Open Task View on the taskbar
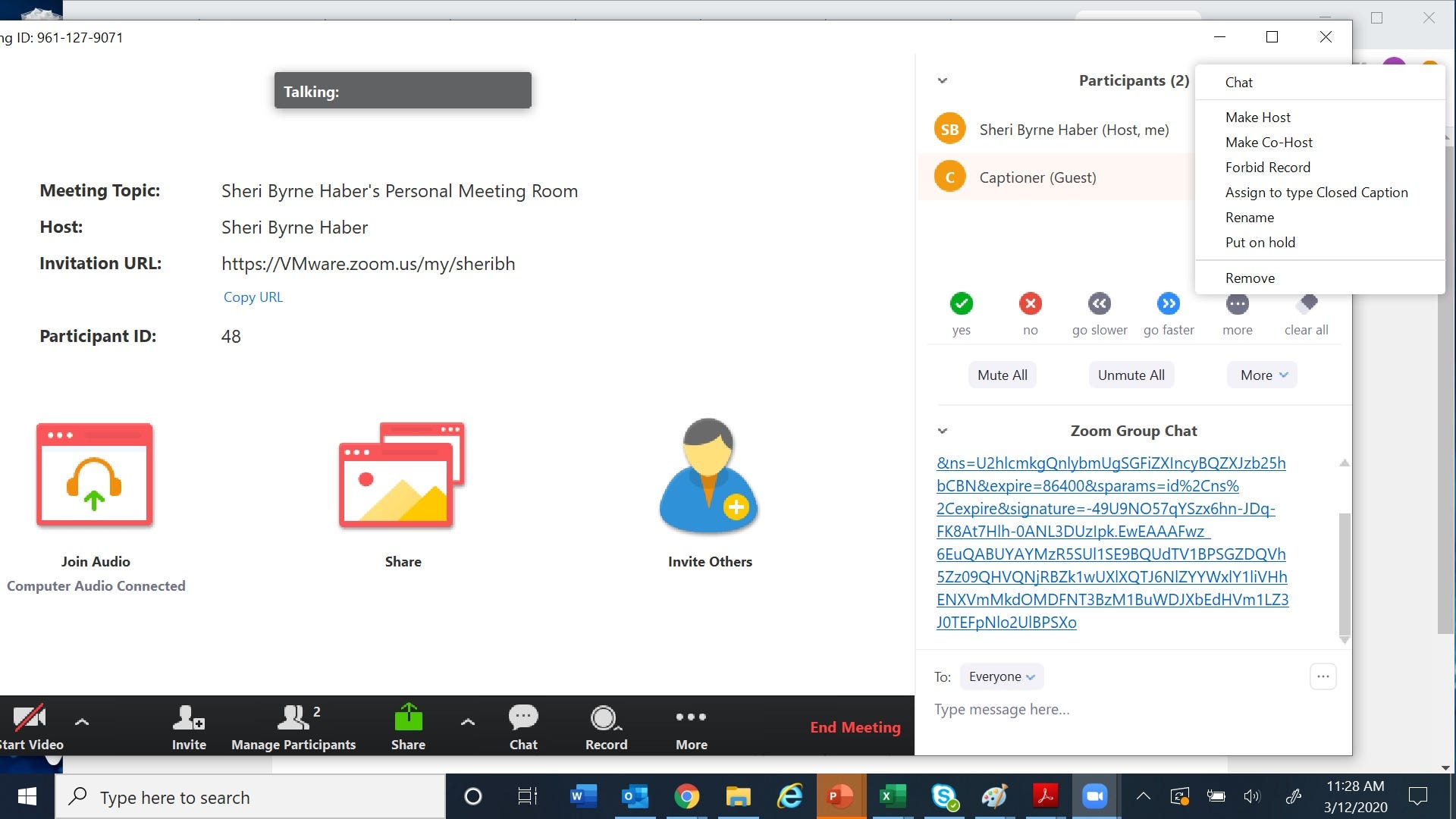This screenshot has width=1456, height=819. [x=527, y=796]
